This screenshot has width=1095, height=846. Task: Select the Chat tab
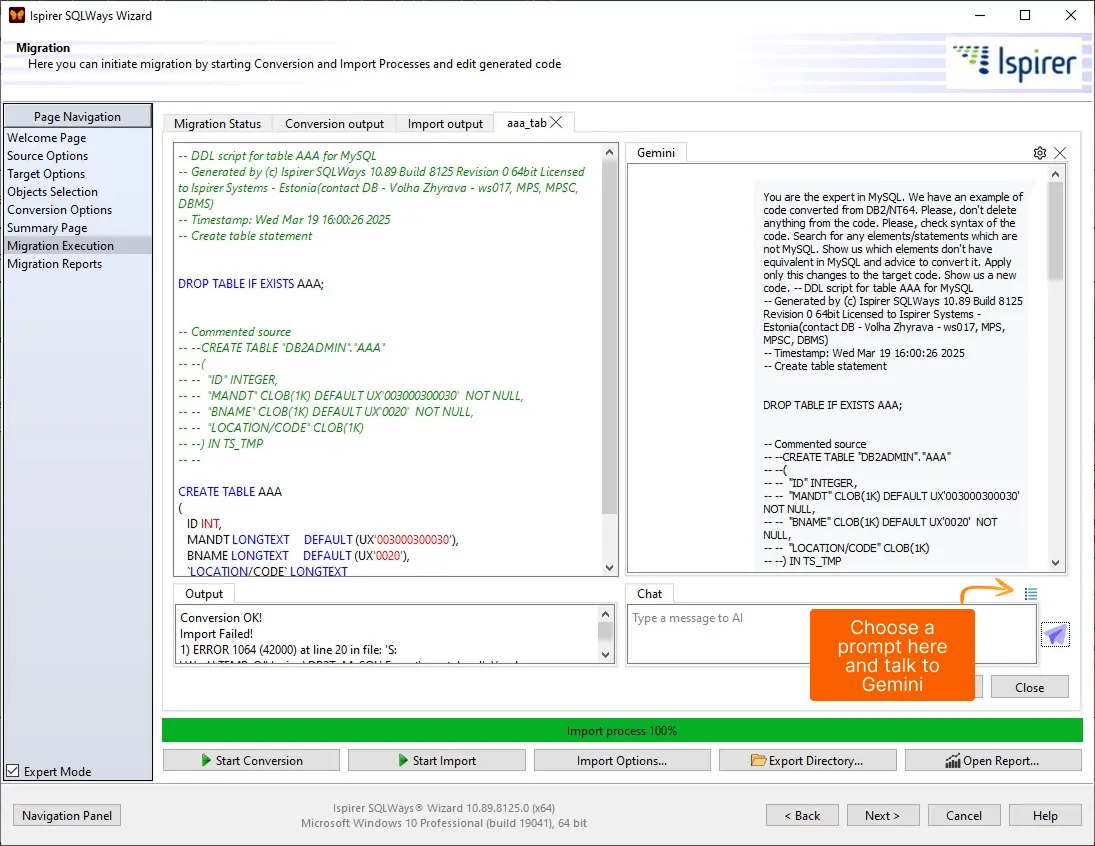click(x=649, y=594)
